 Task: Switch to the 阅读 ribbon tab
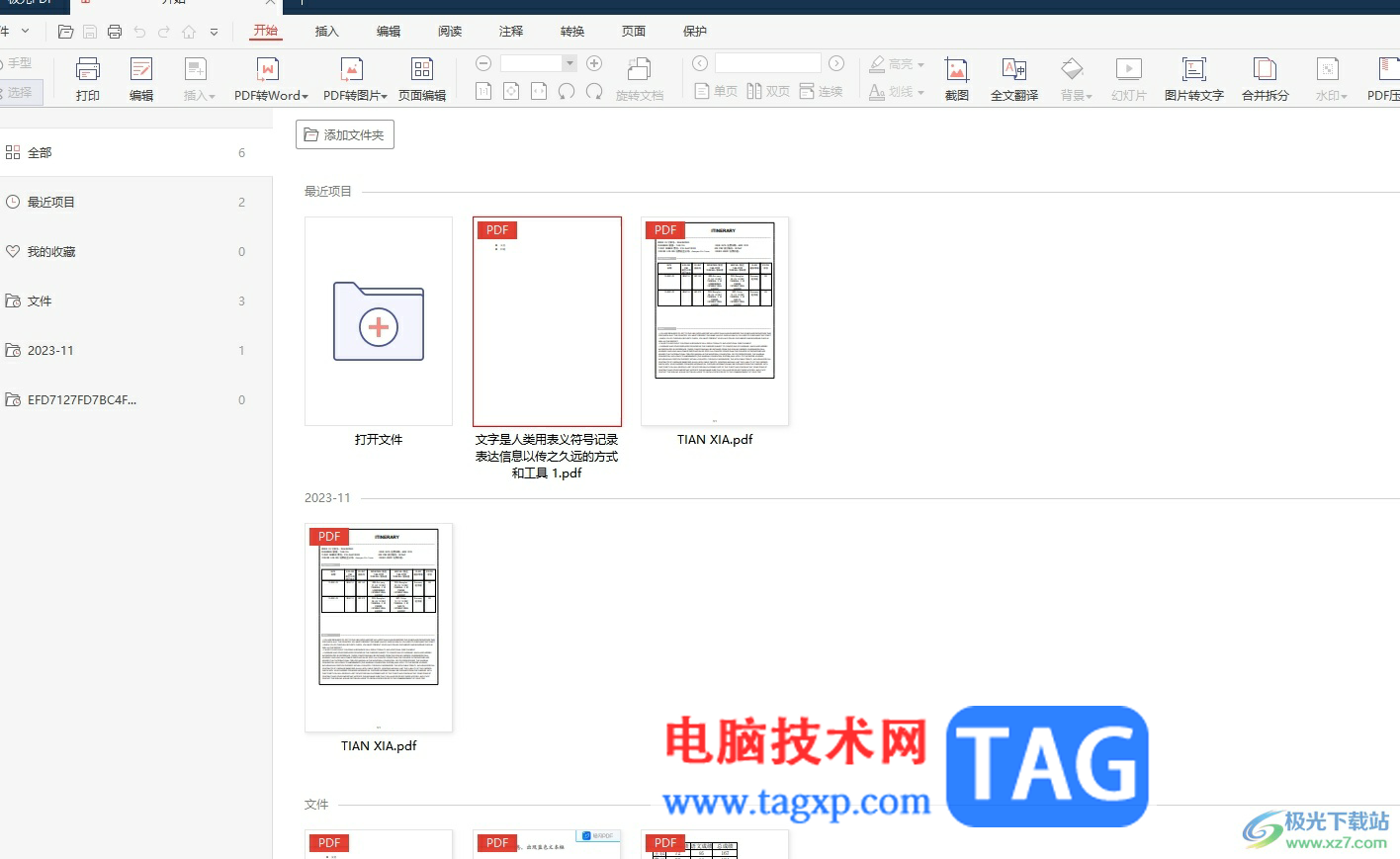(x=450, y=32)
